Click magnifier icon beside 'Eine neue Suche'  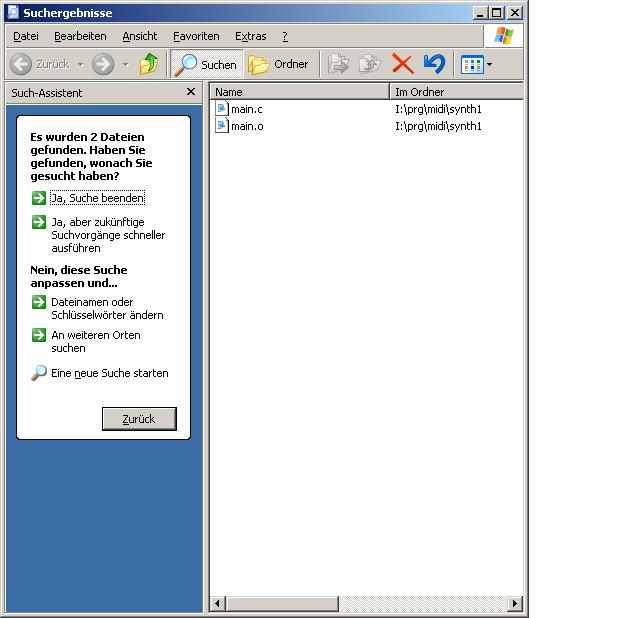click(x=39, y=373)
